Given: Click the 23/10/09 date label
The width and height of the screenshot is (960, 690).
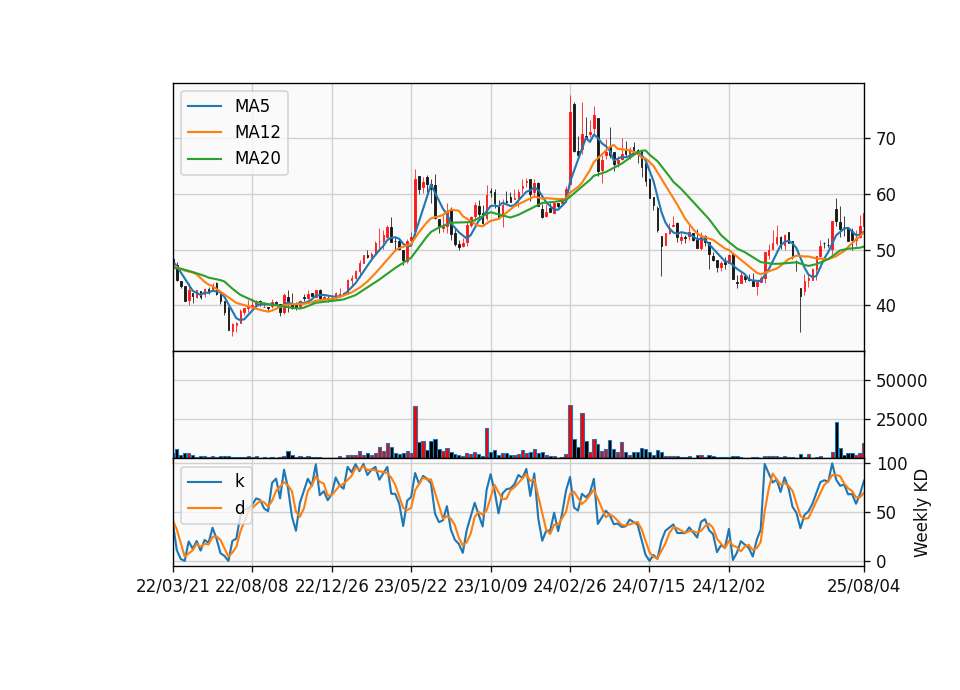Looking at the screenshot, I should pyautogui.click(x=490, y=586).
